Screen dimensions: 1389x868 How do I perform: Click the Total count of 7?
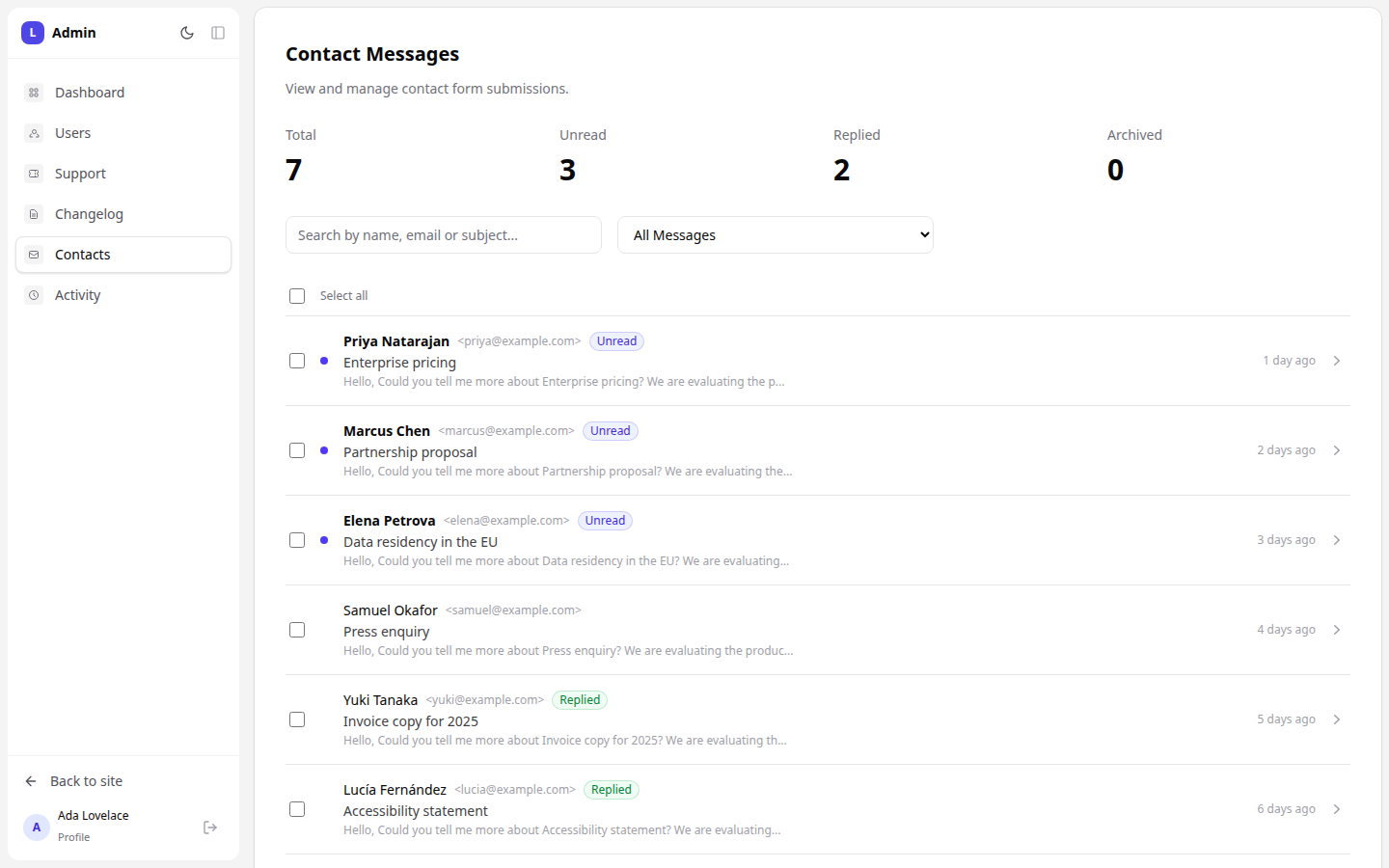click(x=294, y=170)
